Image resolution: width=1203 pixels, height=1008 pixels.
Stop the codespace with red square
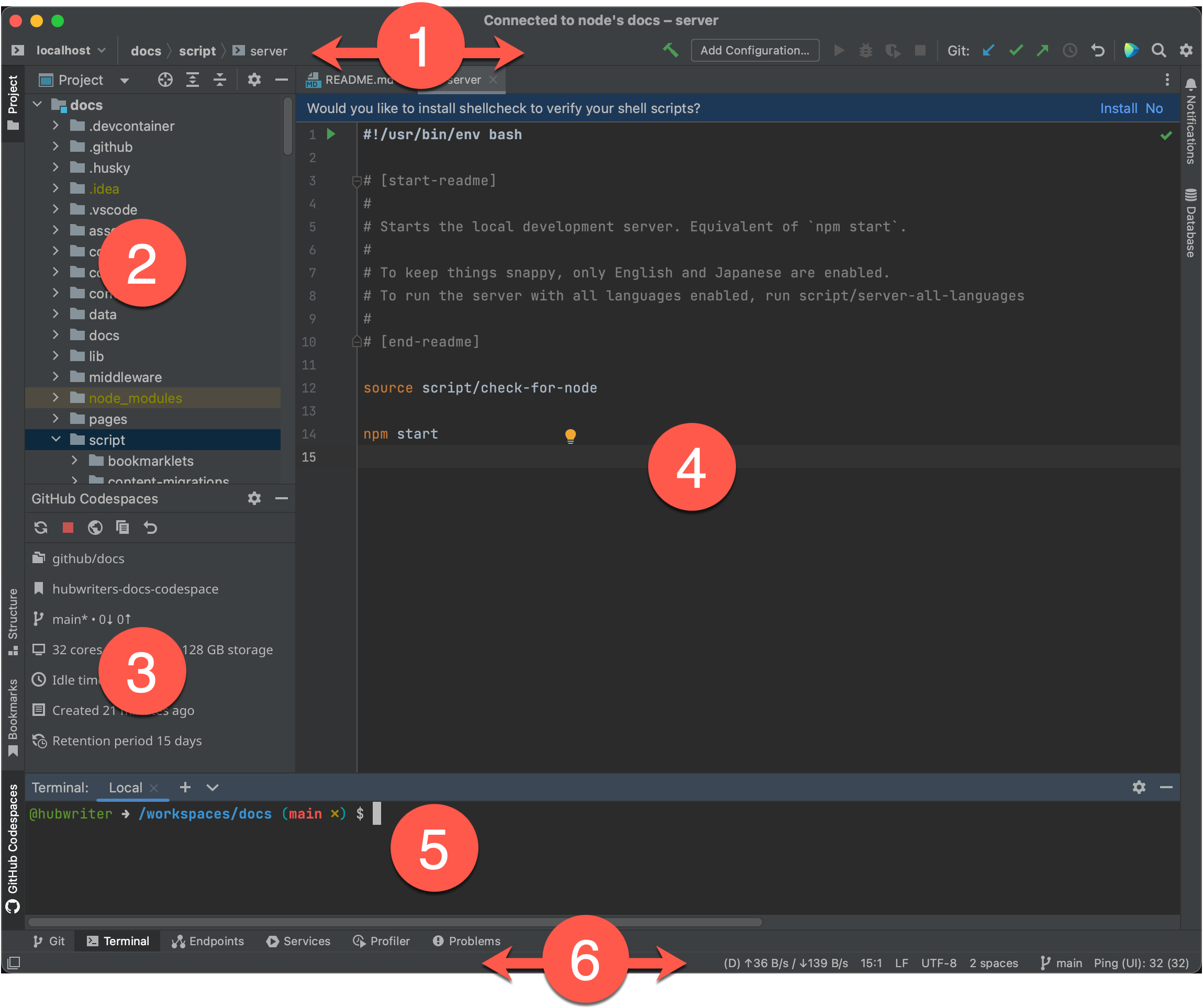68,528
